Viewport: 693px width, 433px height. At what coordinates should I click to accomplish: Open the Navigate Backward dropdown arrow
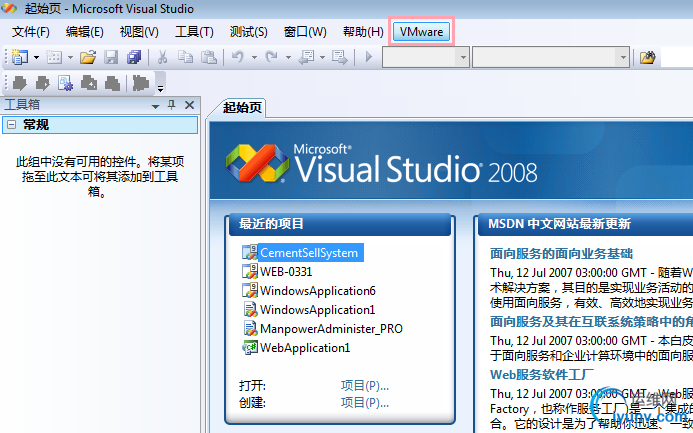coord(322,57)
